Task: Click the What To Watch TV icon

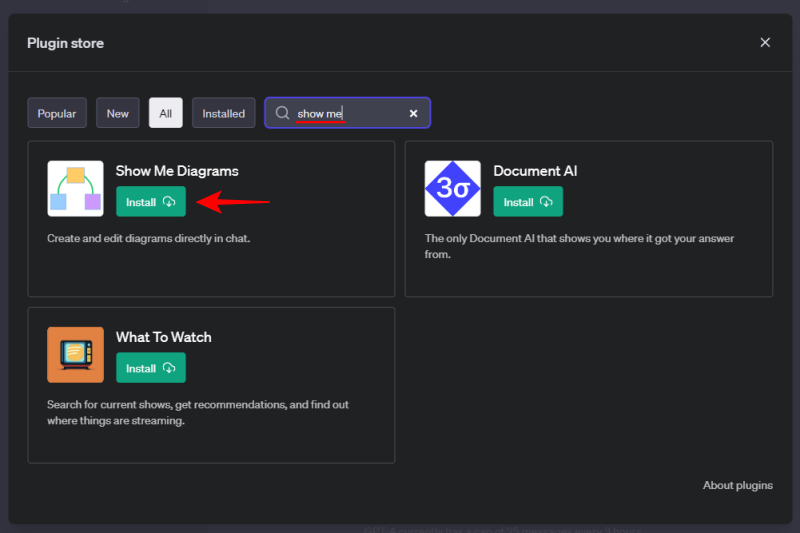Action: pos(75,355)
